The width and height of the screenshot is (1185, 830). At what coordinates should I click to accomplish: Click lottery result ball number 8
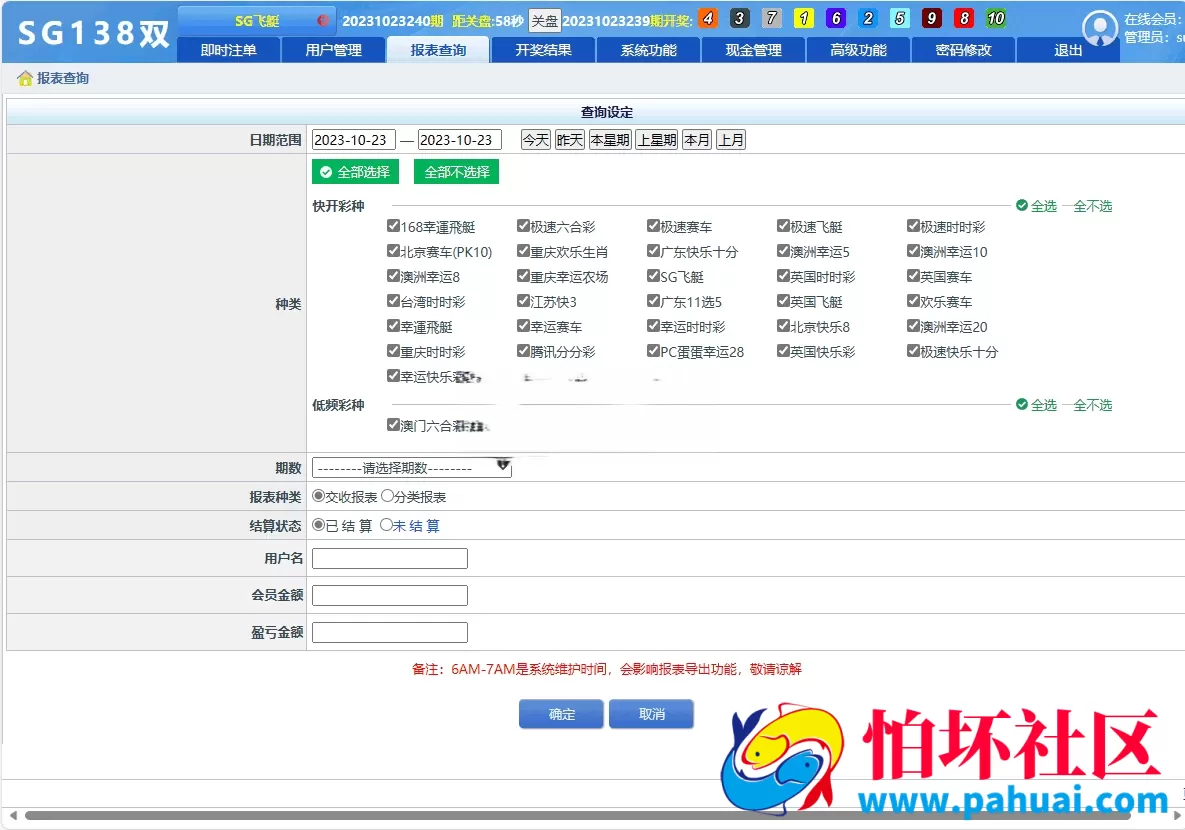point(964,18)
